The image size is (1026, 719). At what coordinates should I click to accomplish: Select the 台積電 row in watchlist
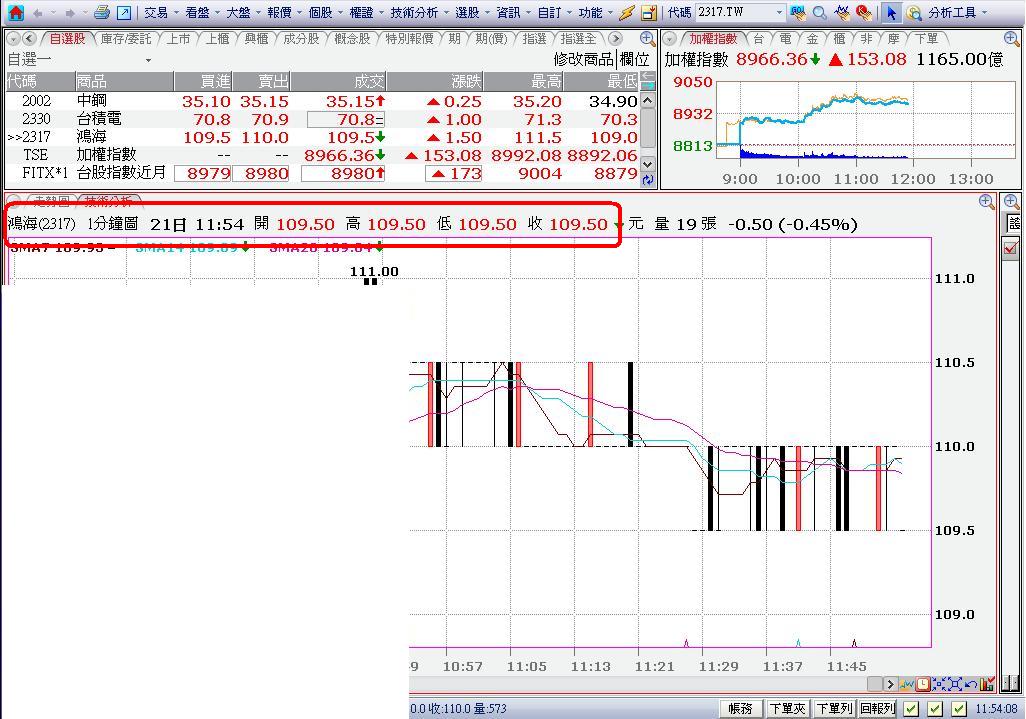(x=322, y=119)
